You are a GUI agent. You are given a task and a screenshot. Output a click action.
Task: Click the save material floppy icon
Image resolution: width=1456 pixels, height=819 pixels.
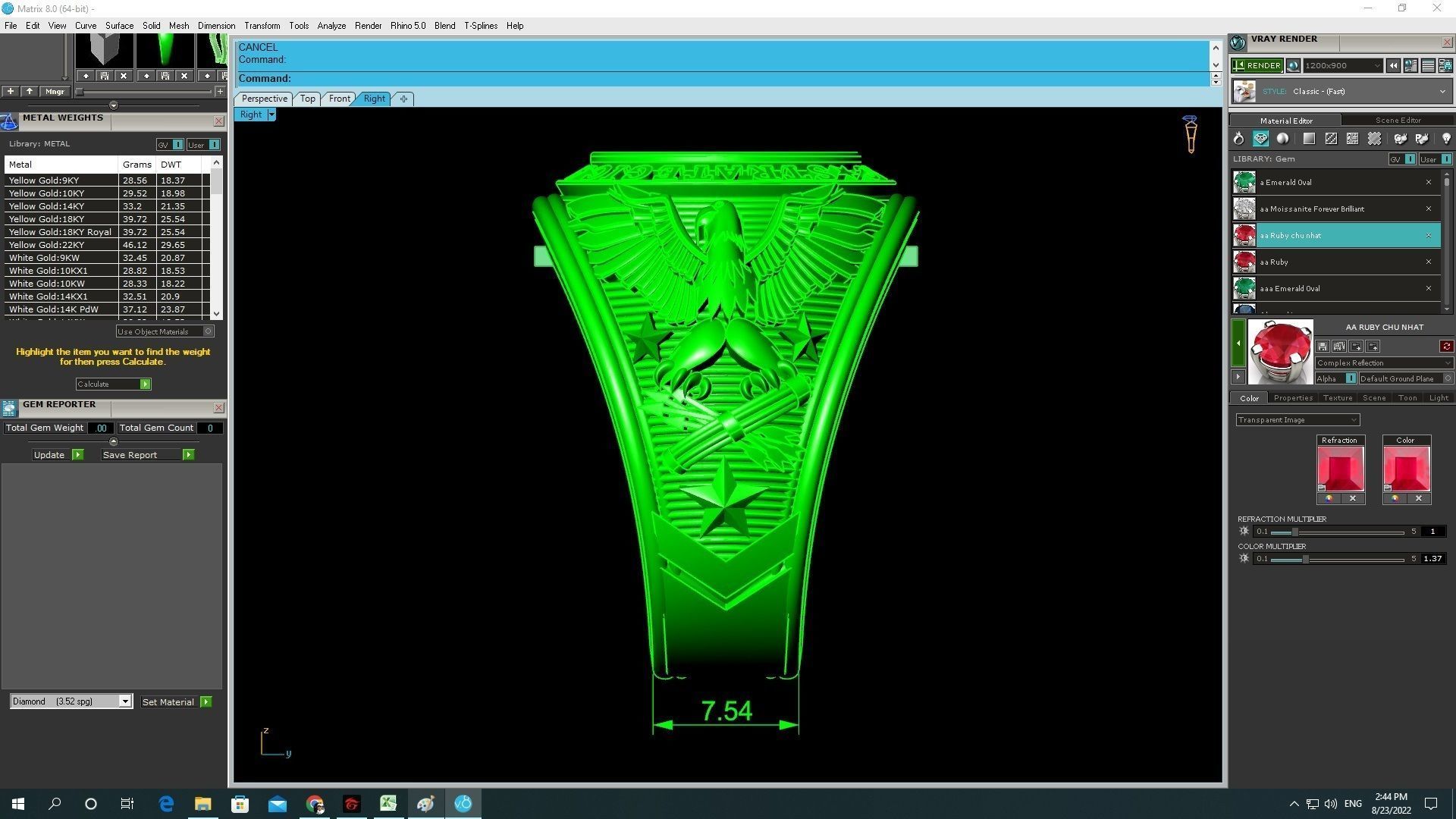[x=1323, y=347]
